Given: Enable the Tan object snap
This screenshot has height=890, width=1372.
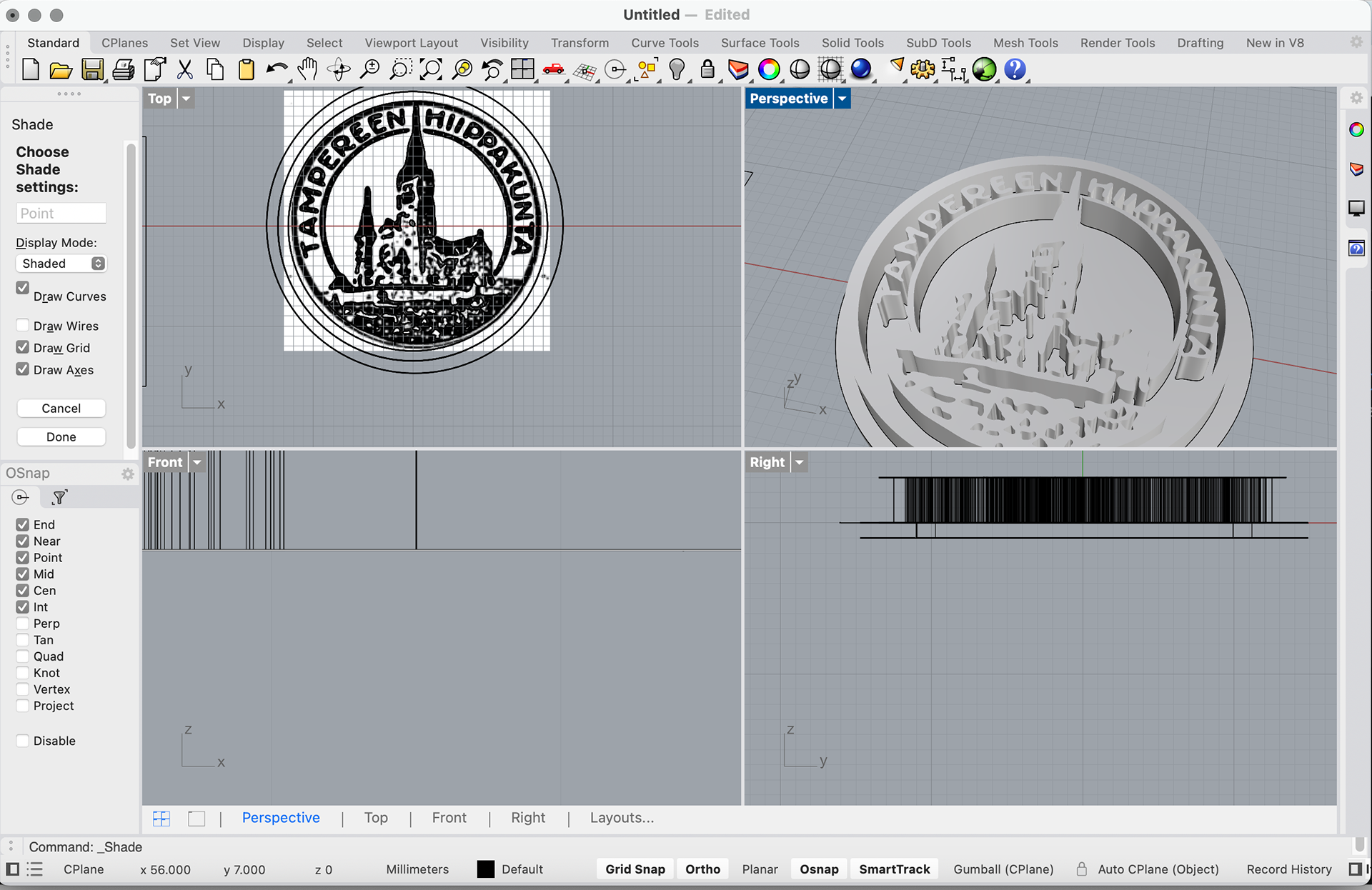Looking at the screenshot, I should tap(23, 639).
